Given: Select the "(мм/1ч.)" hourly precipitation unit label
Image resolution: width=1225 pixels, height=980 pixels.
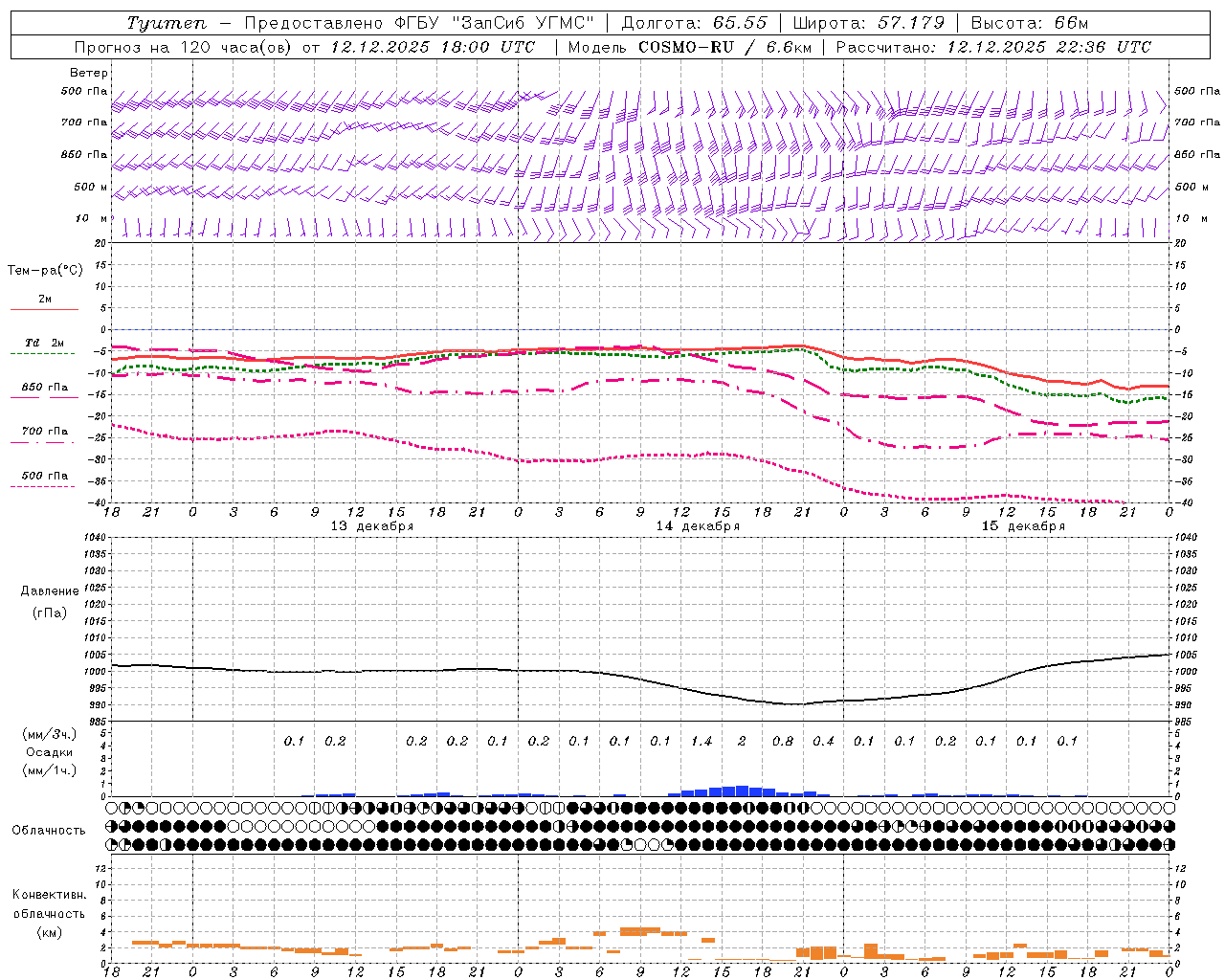Looking at the screenshot, I should point(50,770).
